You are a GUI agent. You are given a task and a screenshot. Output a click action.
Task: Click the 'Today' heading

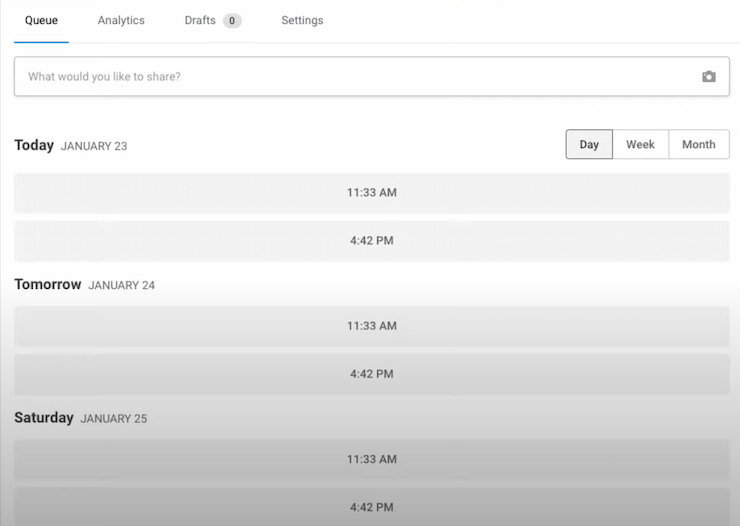point(34,145)
